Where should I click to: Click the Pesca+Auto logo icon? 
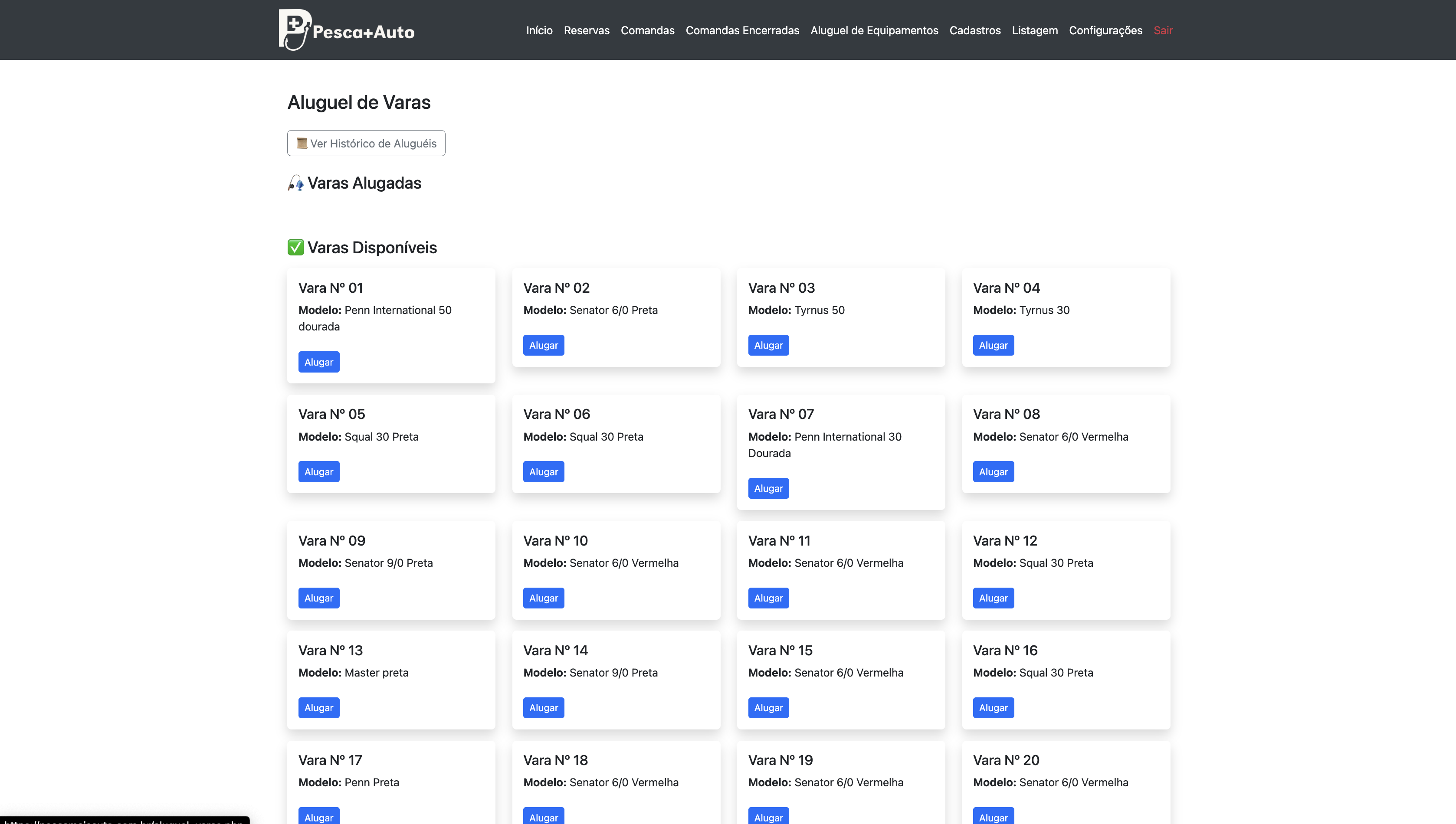[295, 29]
